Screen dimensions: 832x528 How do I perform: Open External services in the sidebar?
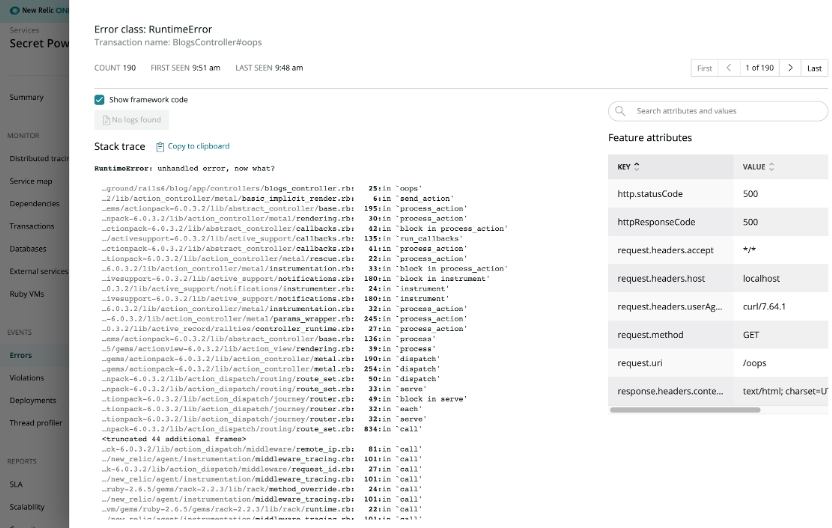click(x=39, y=271)
